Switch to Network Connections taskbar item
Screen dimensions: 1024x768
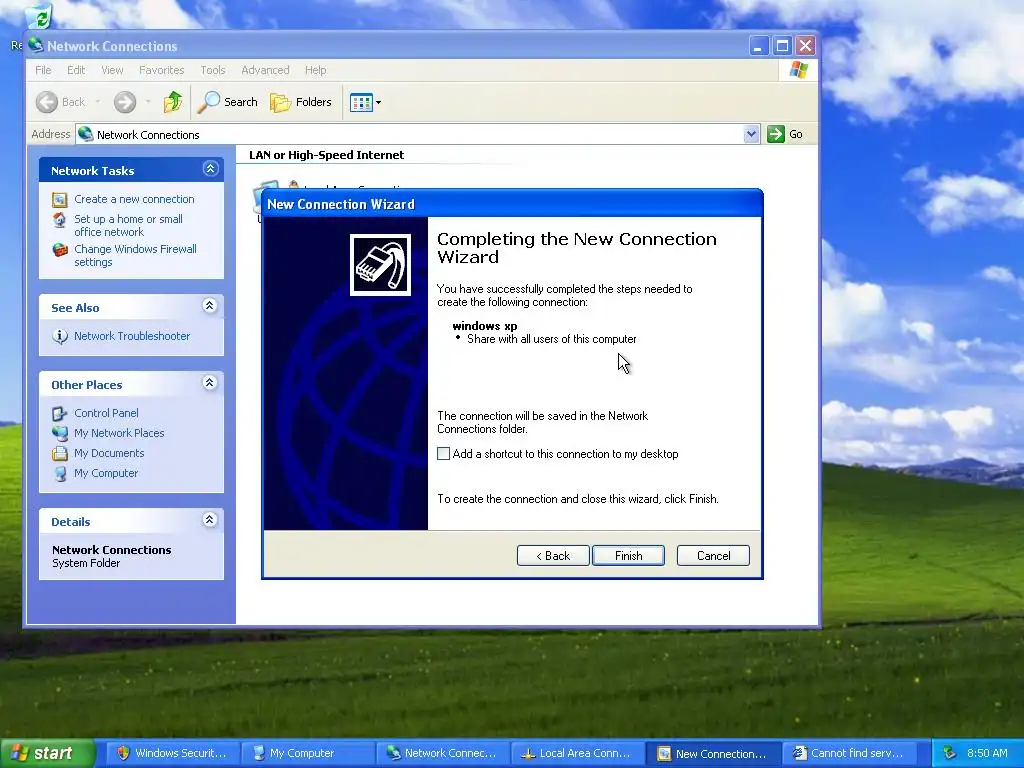pos(441,754)
